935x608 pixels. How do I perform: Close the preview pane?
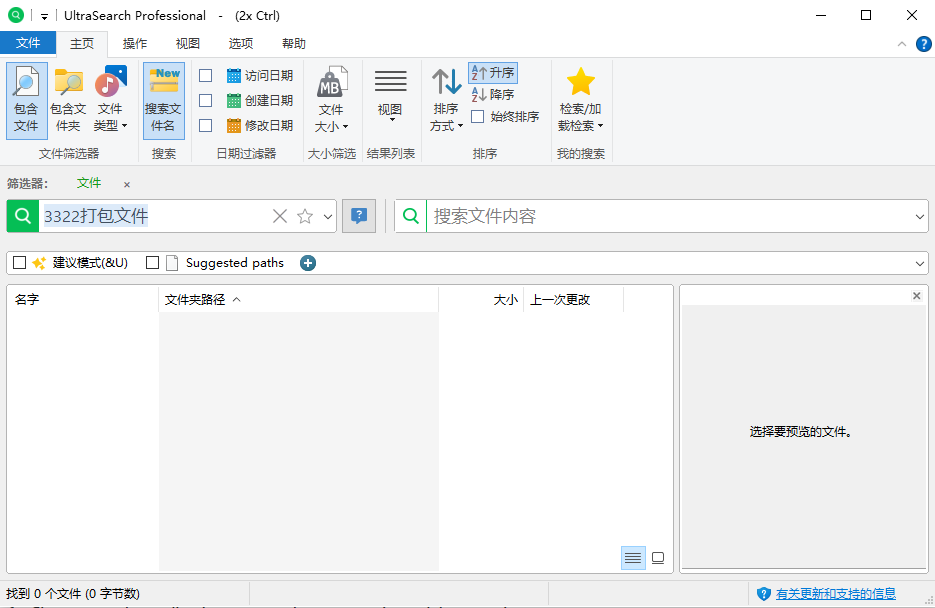(917, 296)
